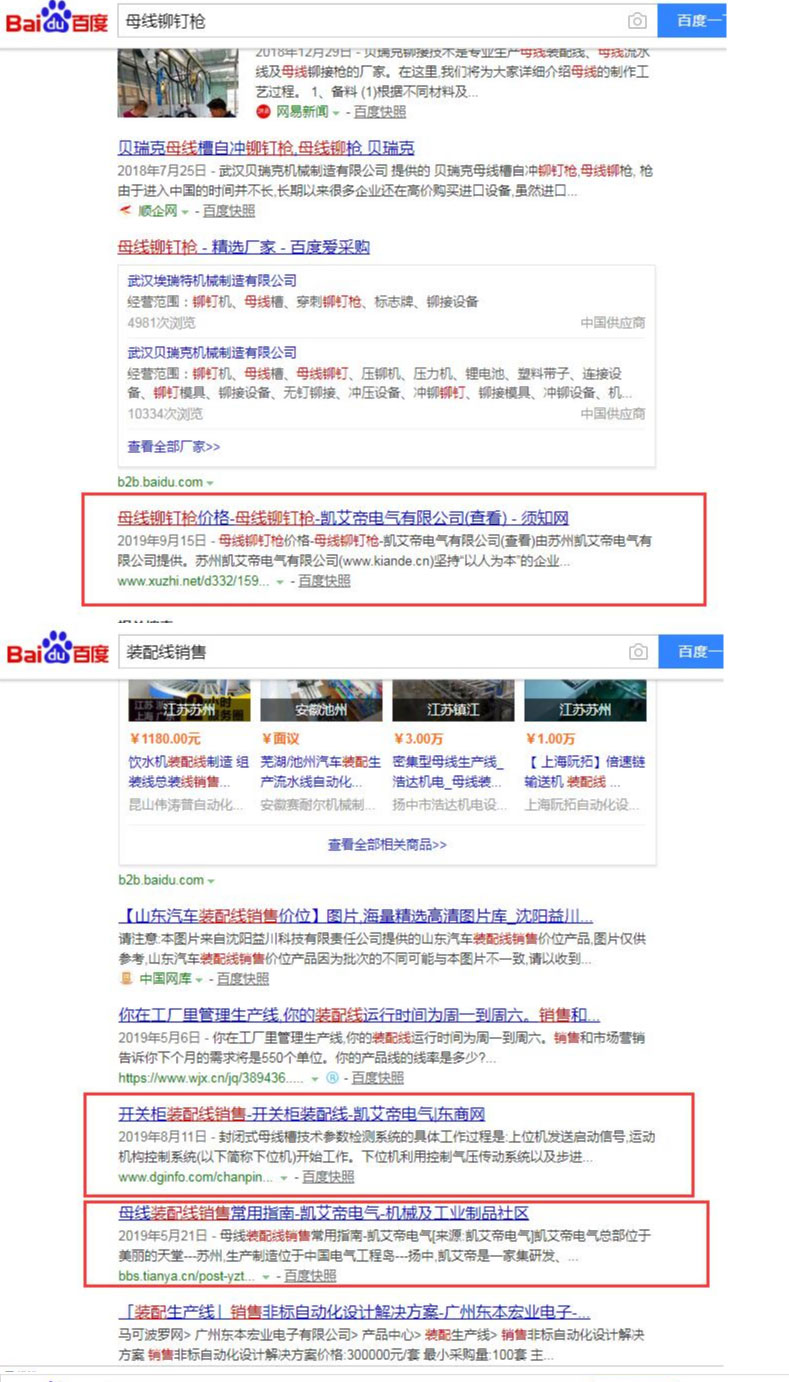789x1382 pixels.
Task: Expand dropdown arrow next to 网易新闻
Action: [336, 113]
